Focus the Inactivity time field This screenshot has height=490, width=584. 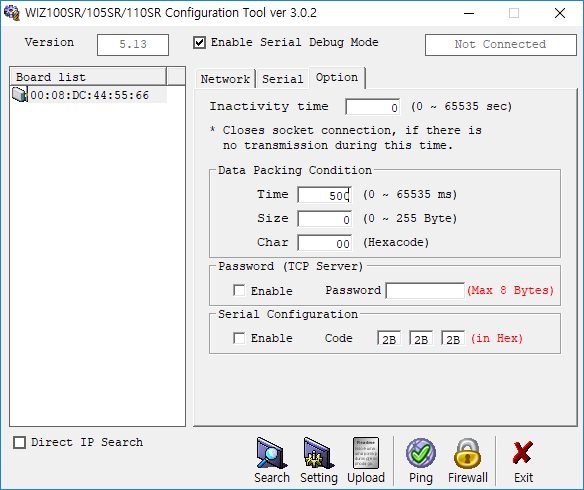coord(372,107)
